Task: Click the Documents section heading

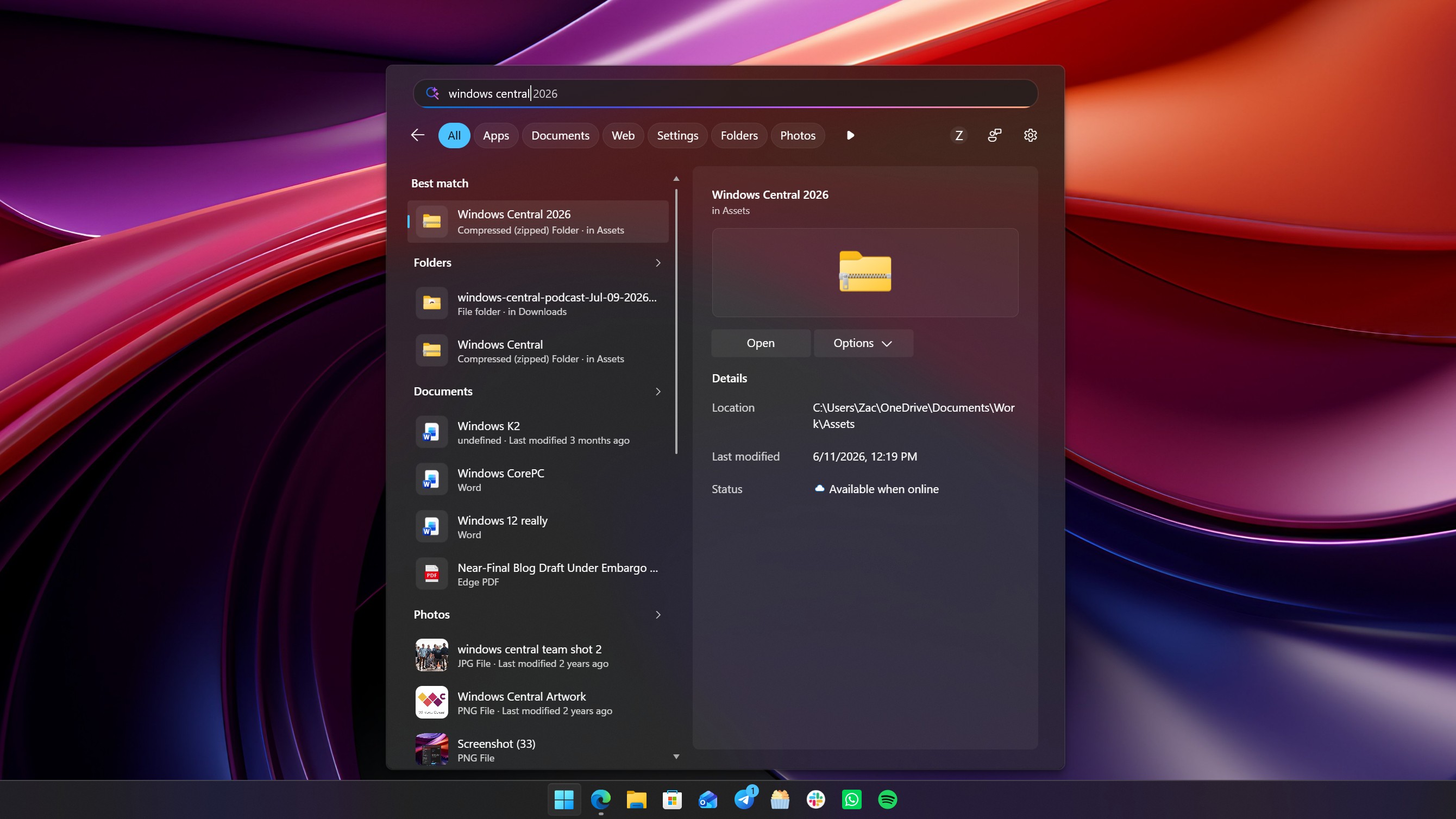Action: (x=443, y=392)
